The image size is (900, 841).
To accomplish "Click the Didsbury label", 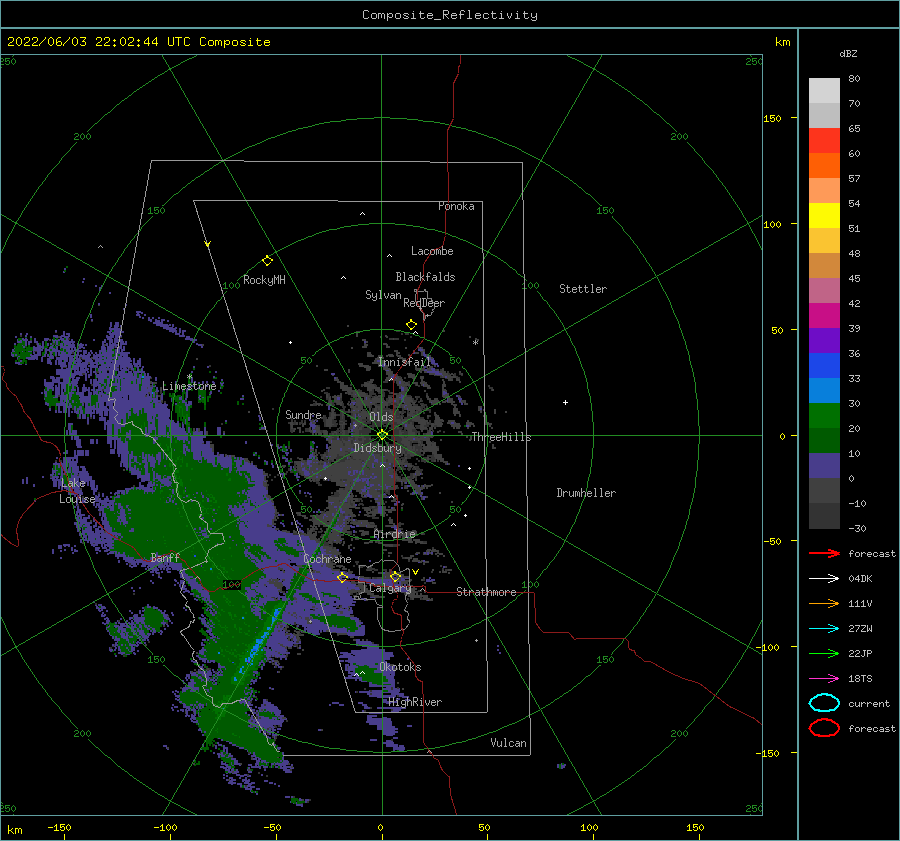I will click(x=378, y=448).
